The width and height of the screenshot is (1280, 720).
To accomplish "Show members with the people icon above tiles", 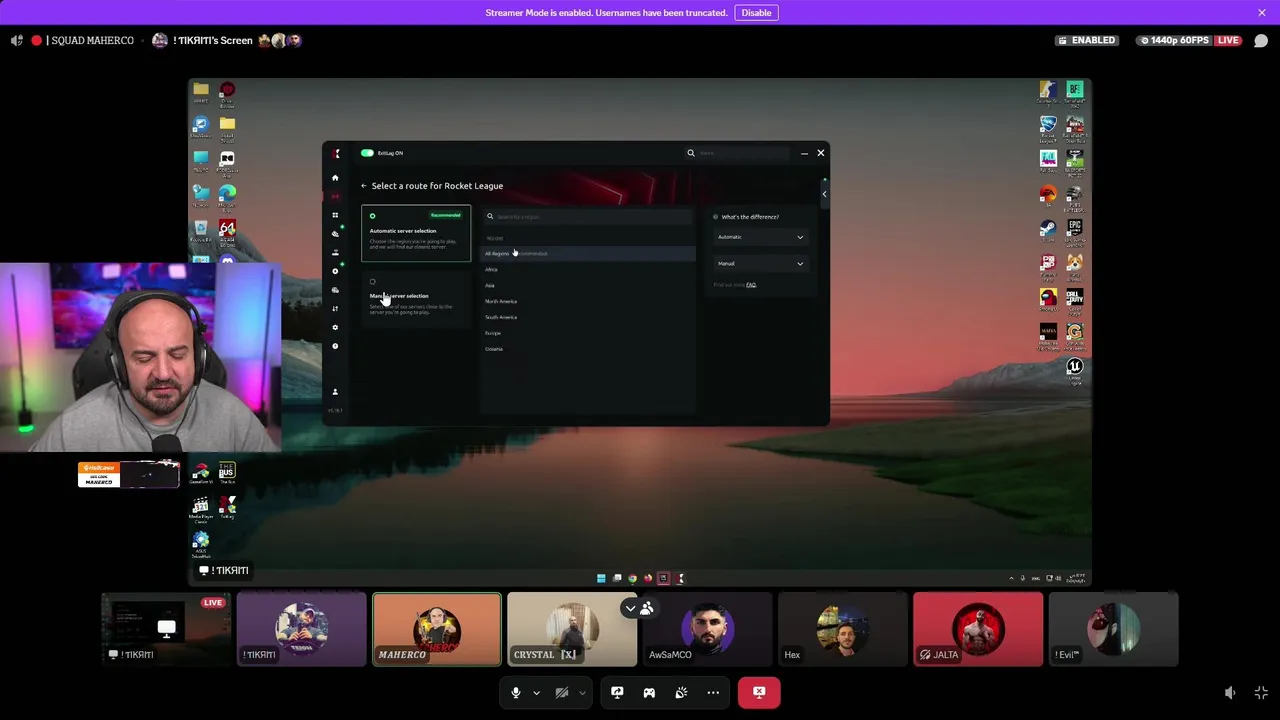I will pyautogui.click(x=647, y=608).
